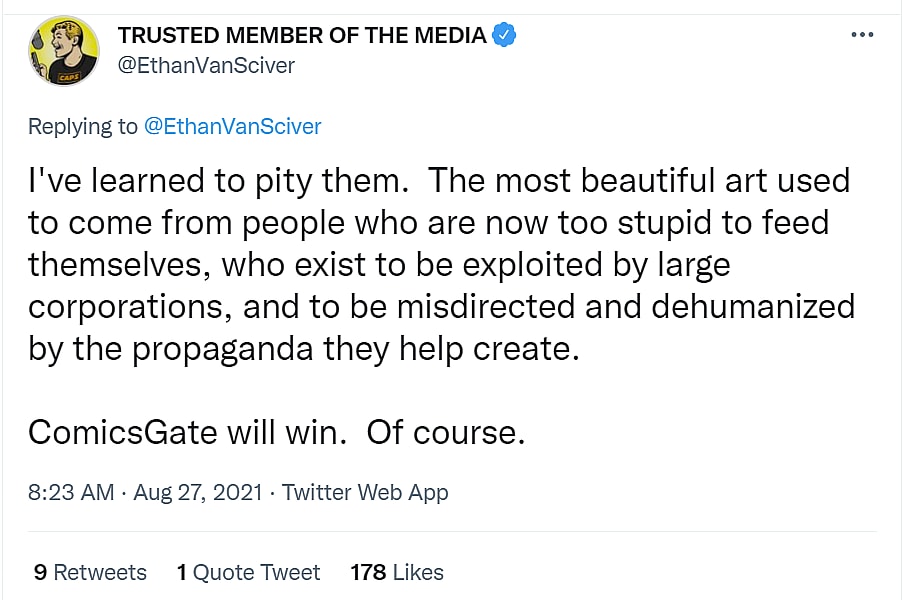
Task: Click 'Of course.' at the tweet's end
Action: click(445, 431)
